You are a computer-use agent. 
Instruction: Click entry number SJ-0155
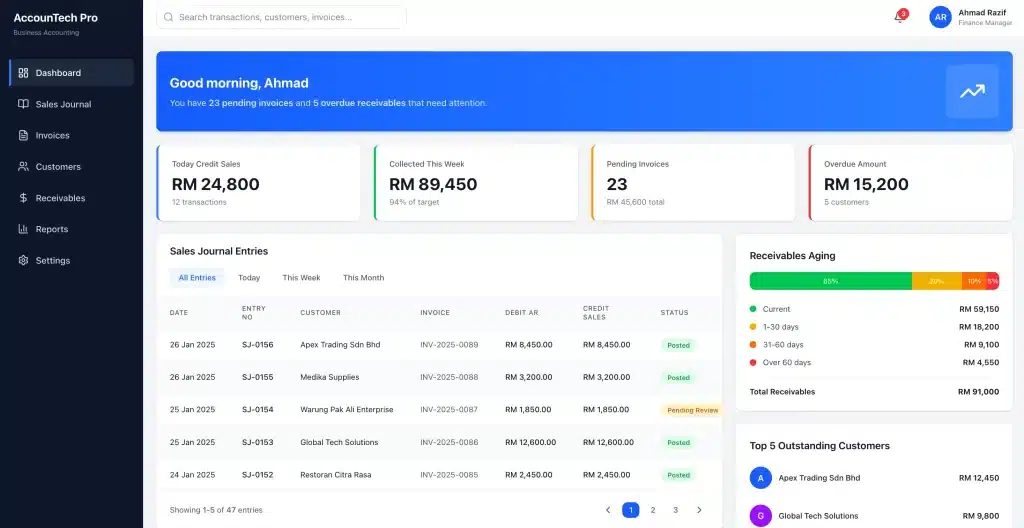click(x=257, y=377)
